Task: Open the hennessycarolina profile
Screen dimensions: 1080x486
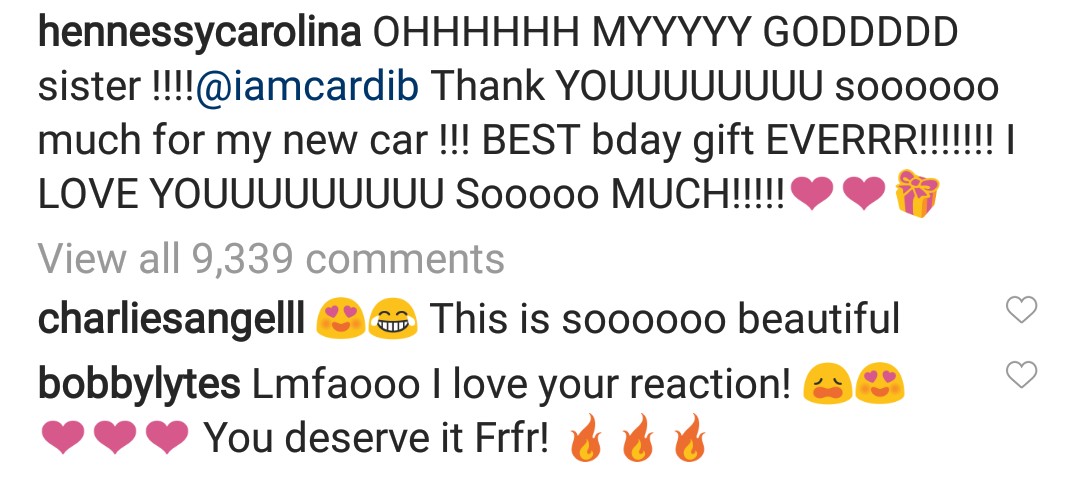Action: [x=200, y=32]
